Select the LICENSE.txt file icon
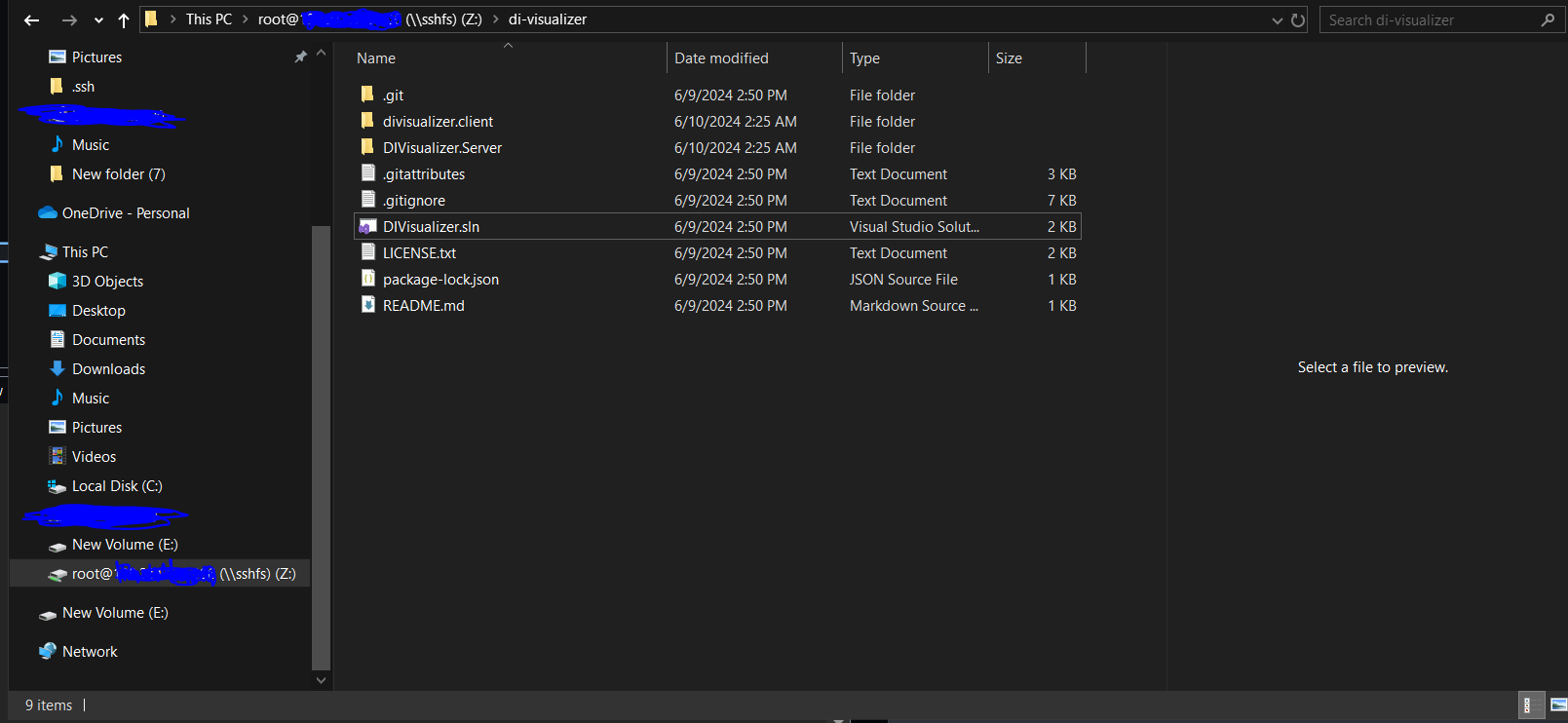 coord(367,252)
